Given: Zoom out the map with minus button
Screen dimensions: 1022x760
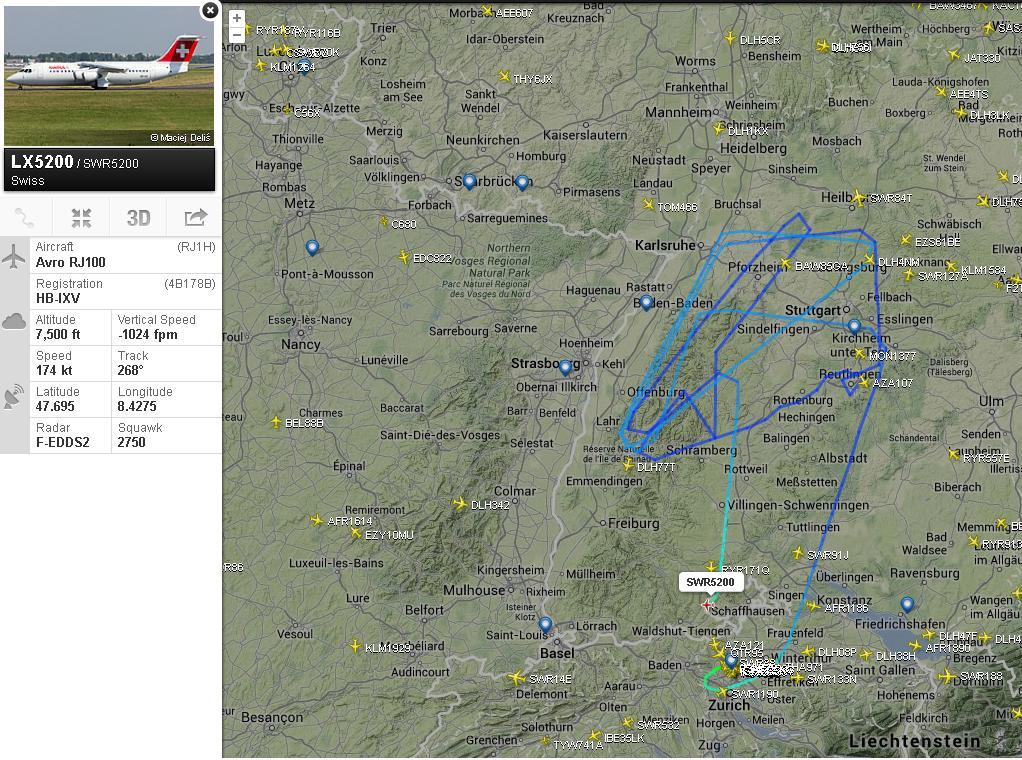Looking at the screenshot, I should click(237, 34).
